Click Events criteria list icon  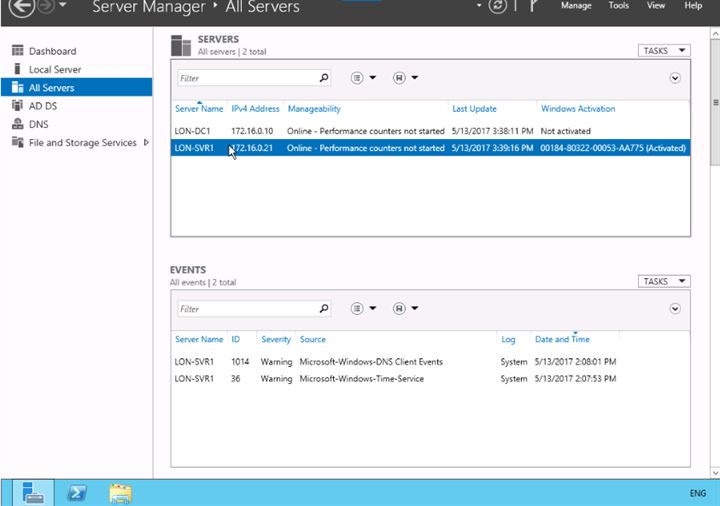[357, 309]
